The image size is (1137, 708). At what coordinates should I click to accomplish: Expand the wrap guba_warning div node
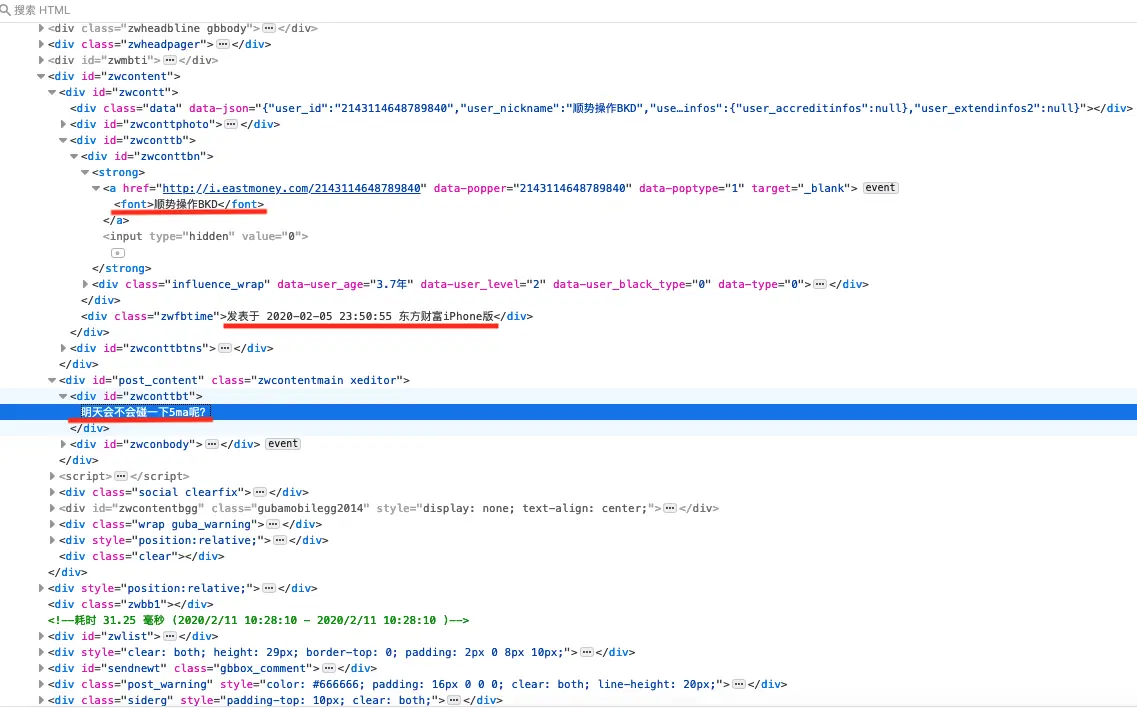[52, 524]
